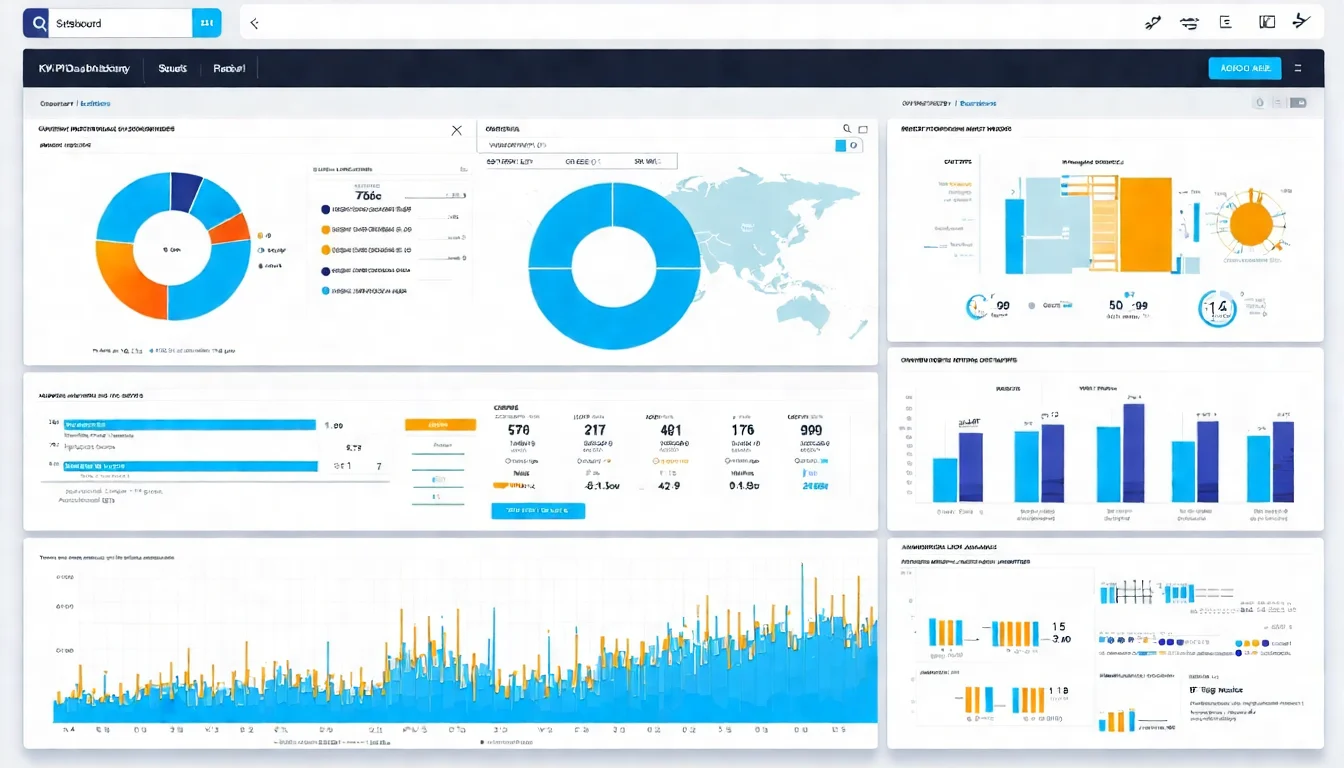Screen dimensions: 1344x768
Task: Toggle the switch above the top-right chart panel
Action: coord(1297,103)
